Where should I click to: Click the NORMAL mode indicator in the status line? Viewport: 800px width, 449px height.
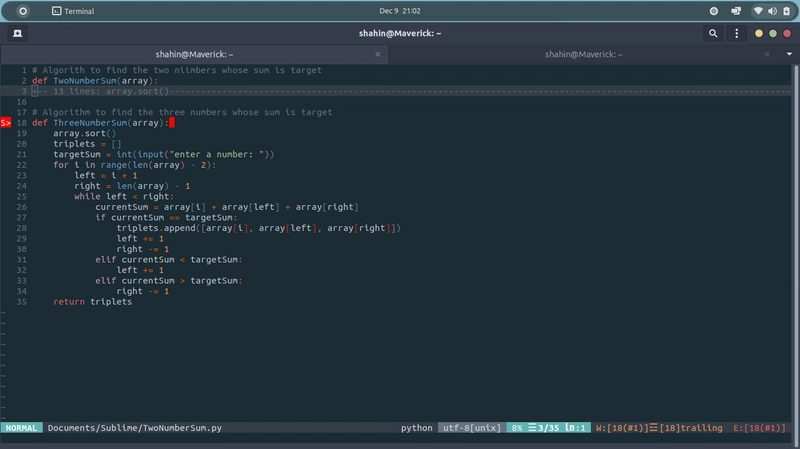[21, 428]
